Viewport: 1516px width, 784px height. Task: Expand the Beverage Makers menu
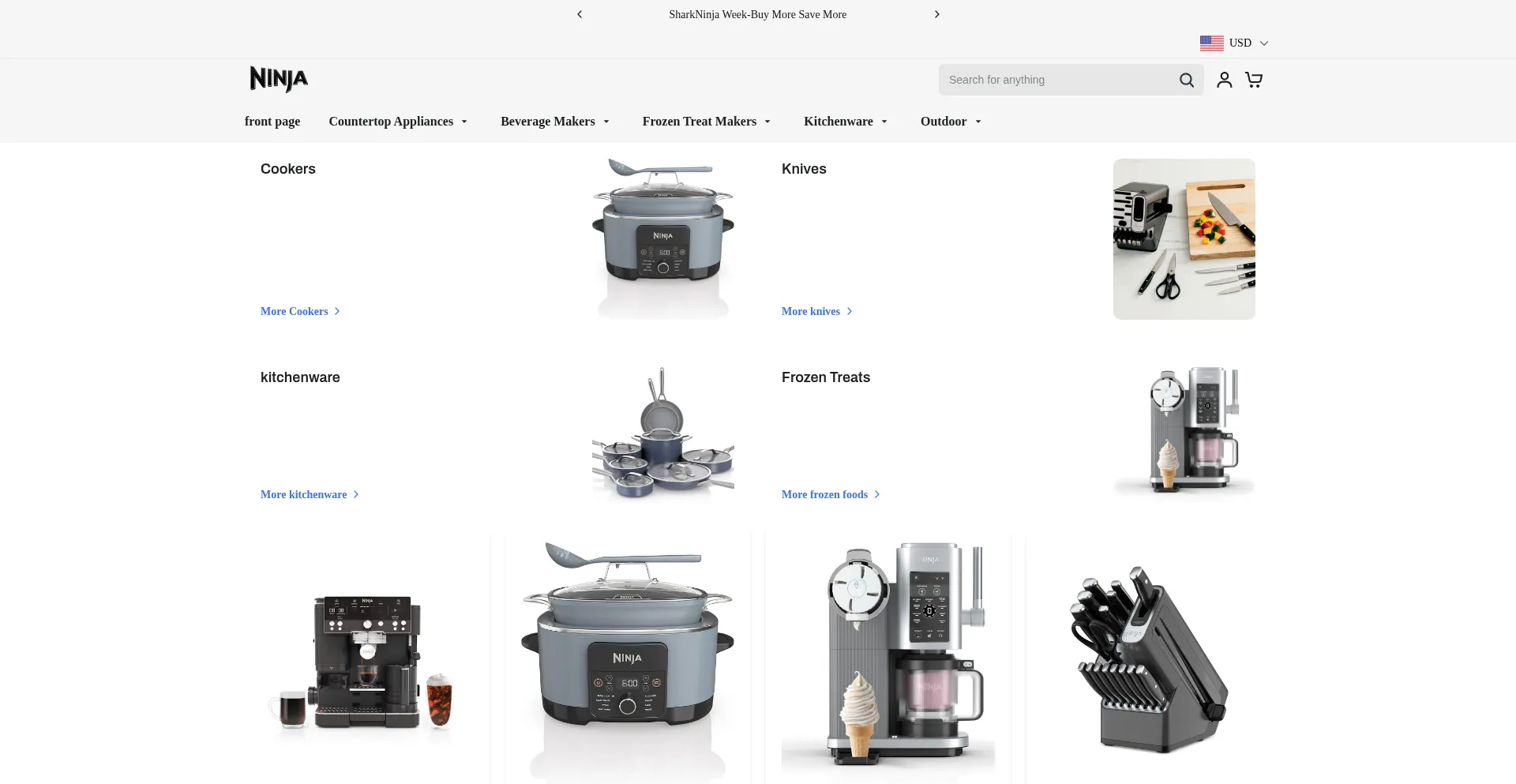coord(555,122)
